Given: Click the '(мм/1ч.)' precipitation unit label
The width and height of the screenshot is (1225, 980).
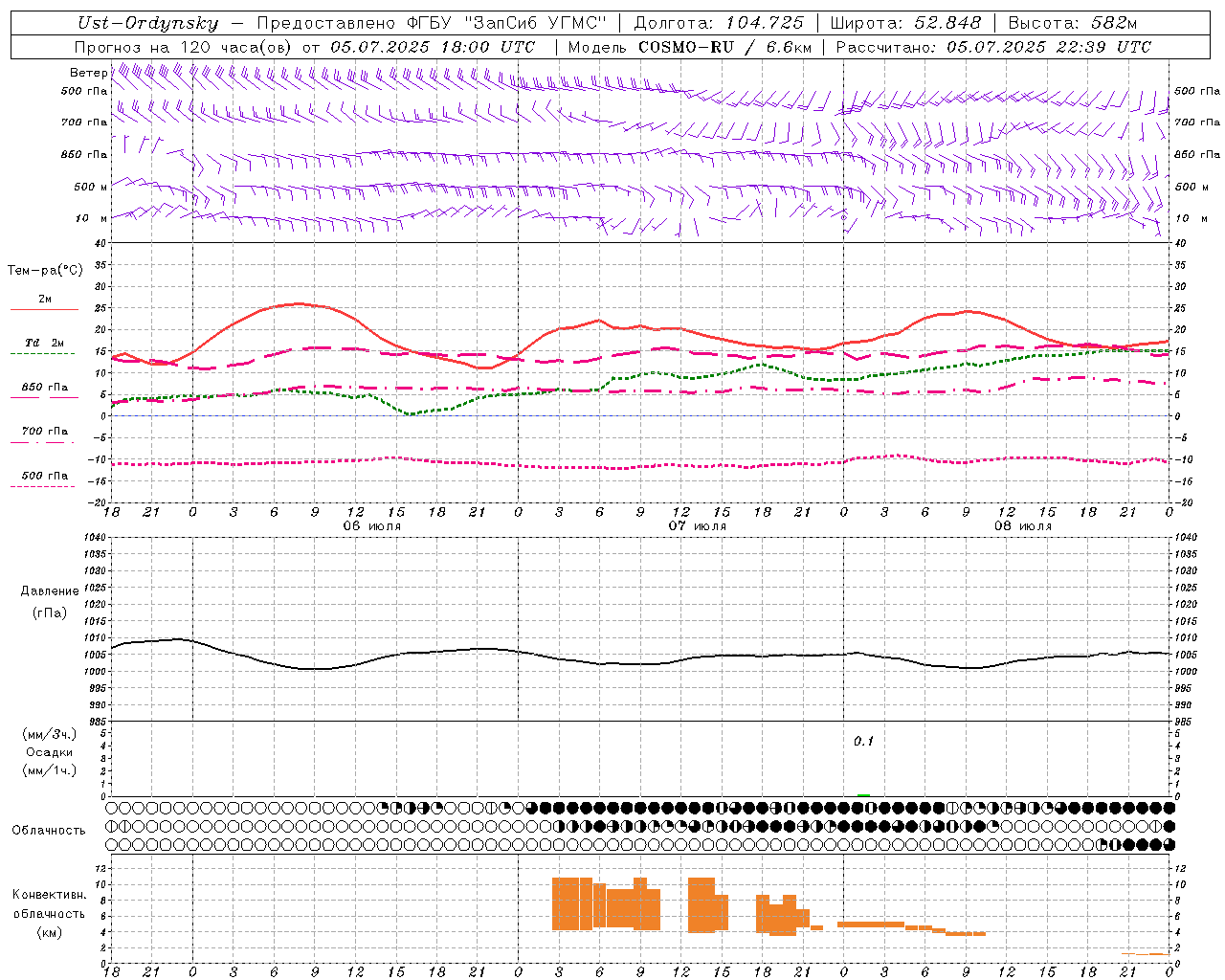Looking at the screenshot, I should click(50, 770).
